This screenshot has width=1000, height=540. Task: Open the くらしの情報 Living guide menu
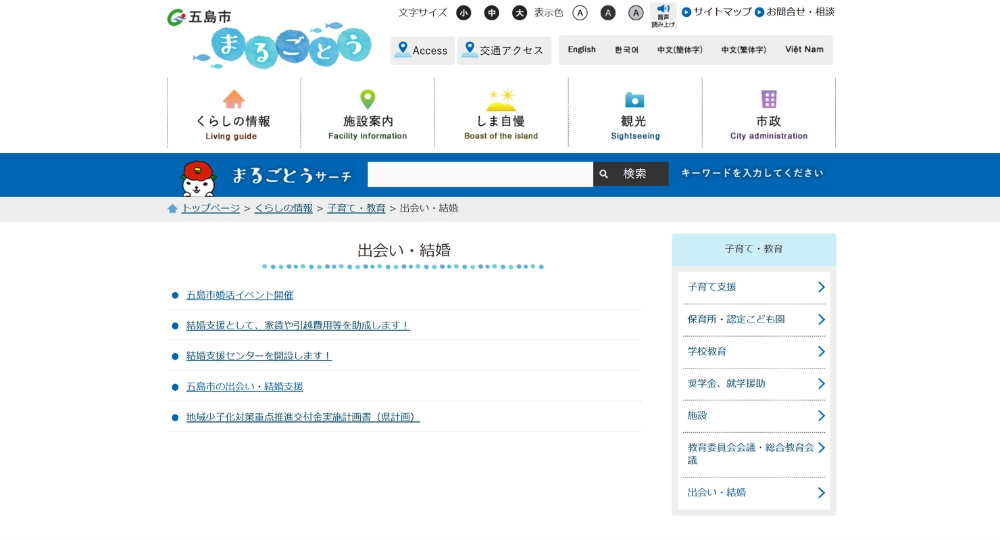233,113
